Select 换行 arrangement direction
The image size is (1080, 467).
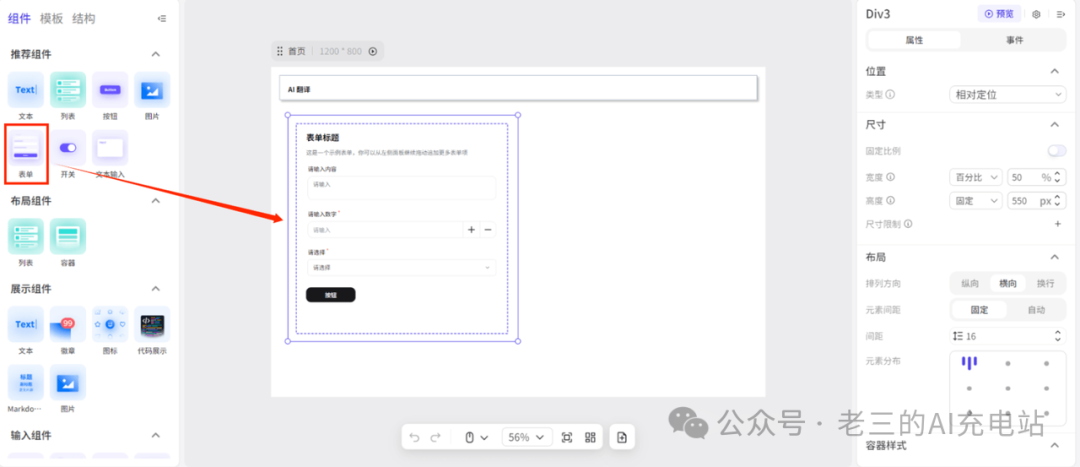click(1046, 283)
